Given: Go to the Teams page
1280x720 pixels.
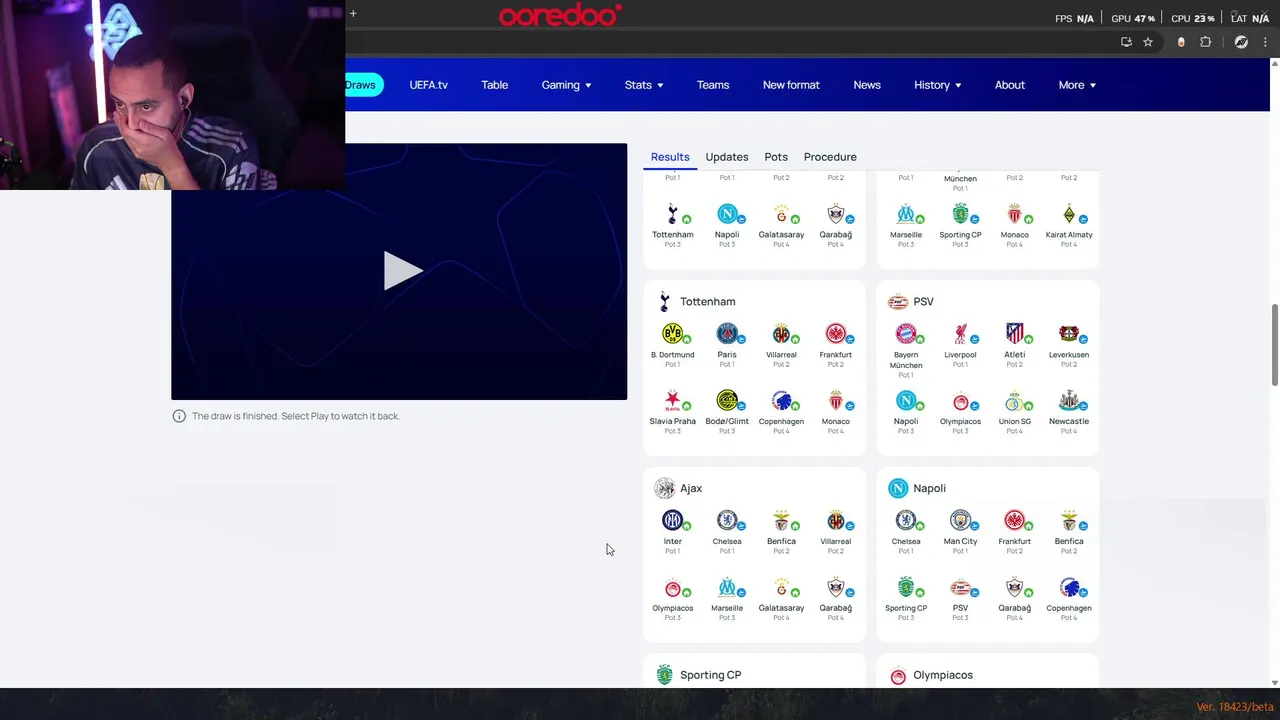Looking at the screenshot, I should 713,85.
